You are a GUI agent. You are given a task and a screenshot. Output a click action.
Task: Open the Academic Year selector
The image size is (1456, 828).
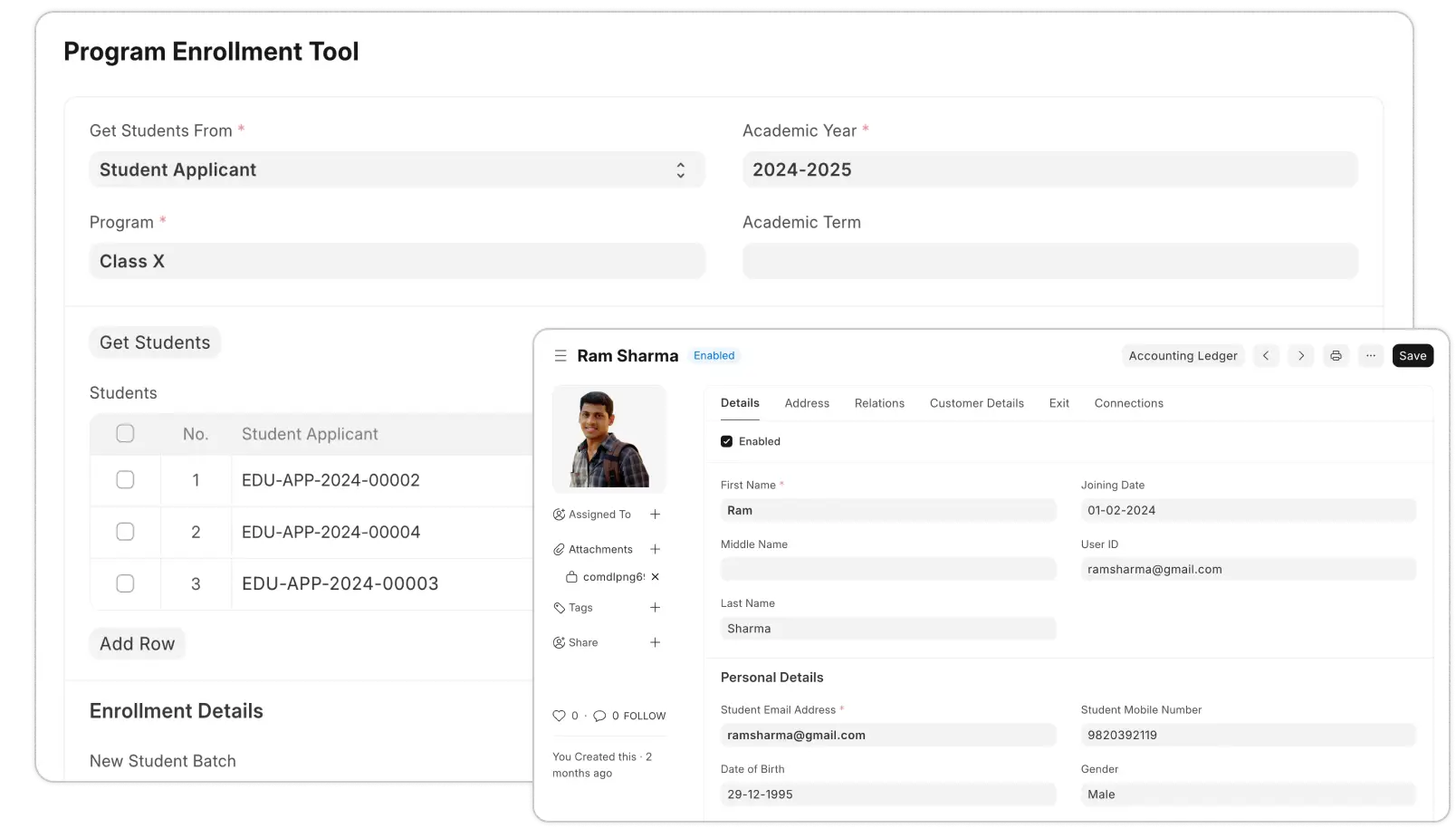(x=1049, y=170)
